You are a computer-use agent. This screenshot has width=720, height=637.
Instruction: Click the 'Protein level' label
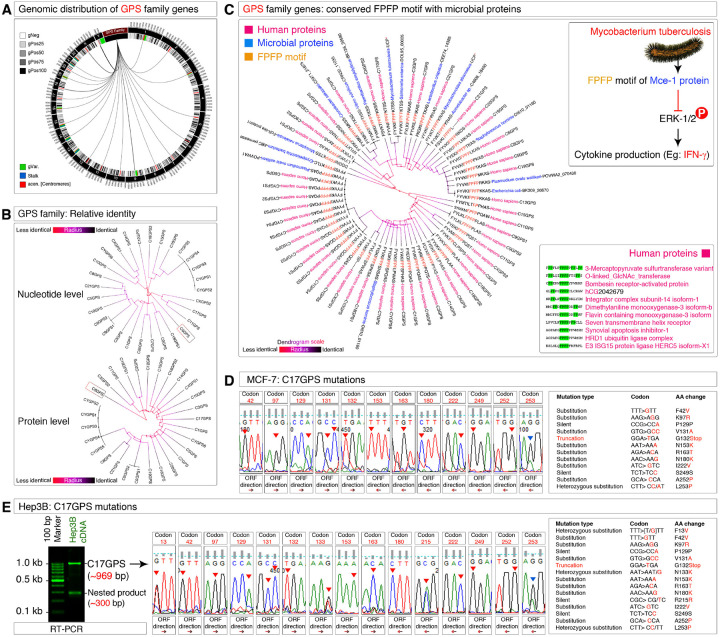(44, 421)
